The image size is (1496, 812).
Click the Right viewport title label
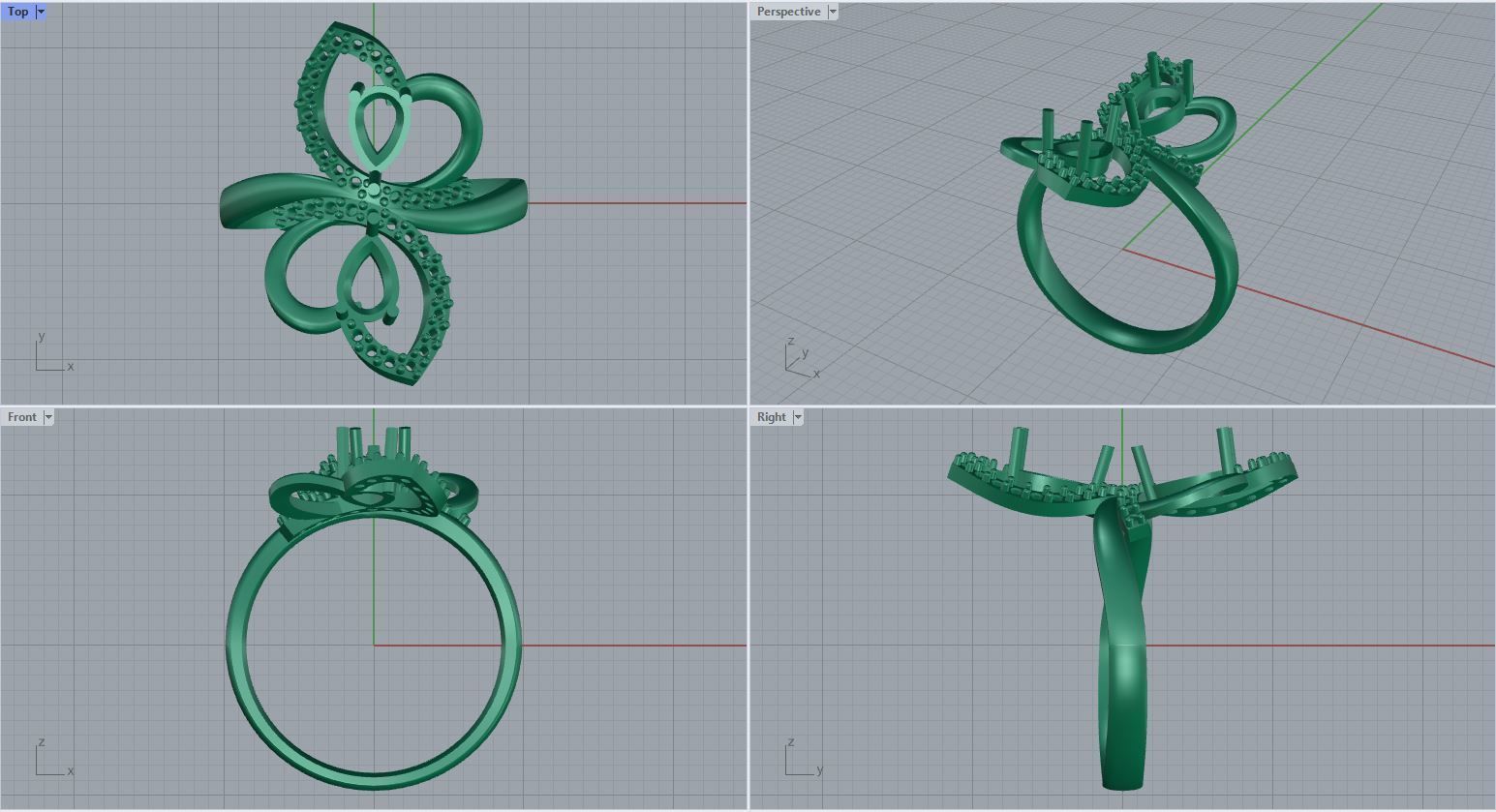(x=772, y=417)
